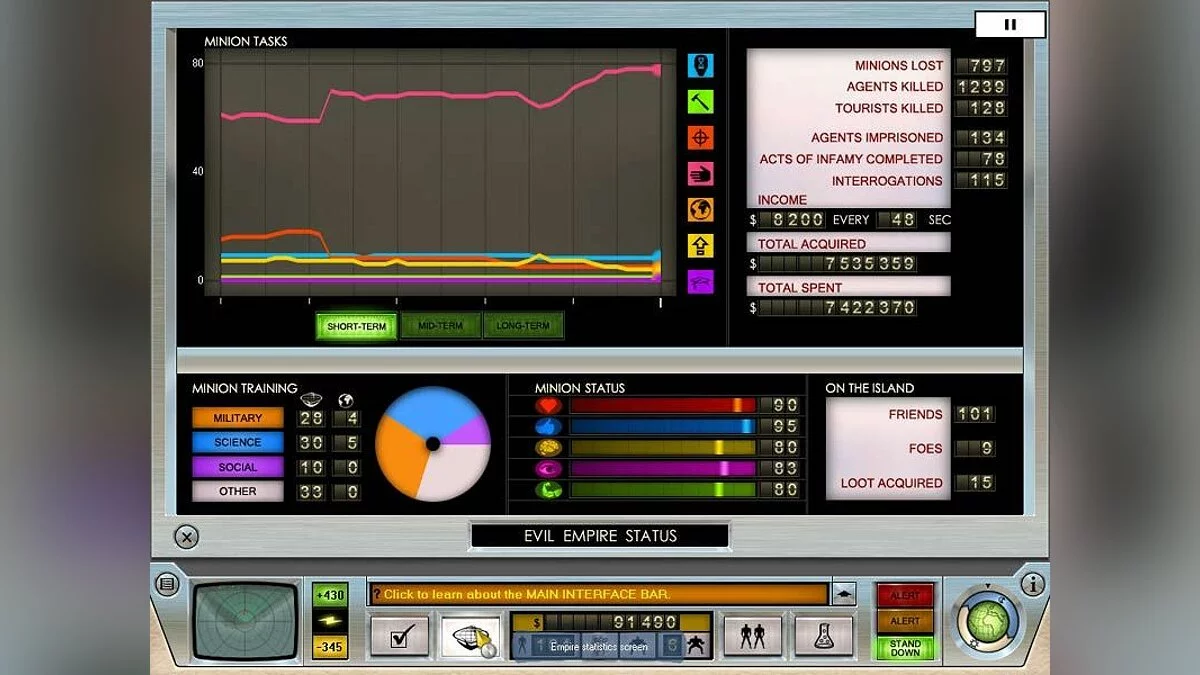Viewport: 1200px width, 675px height.
Task: Click the TOTAL SPENT value 7422370
Action: (x=838, y=308)
